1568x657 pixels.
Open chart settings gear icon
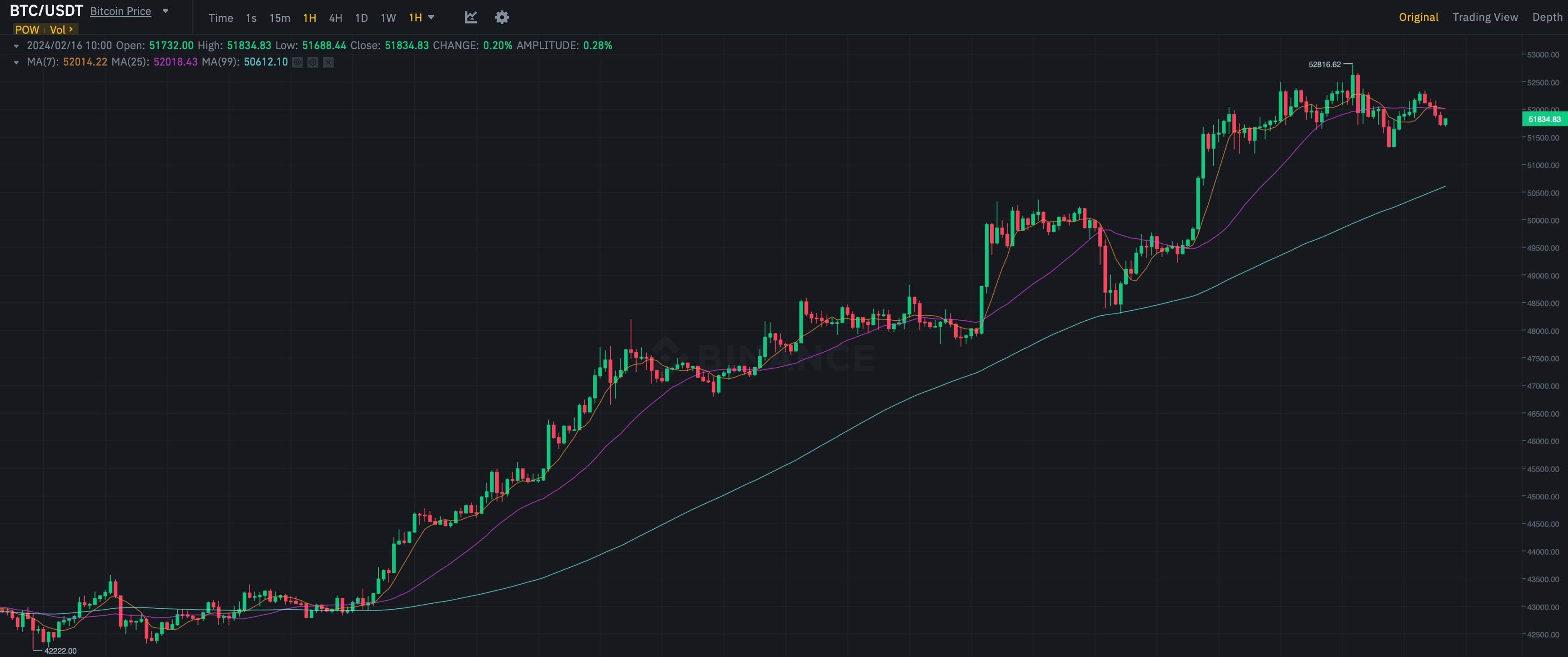click(x=502, y=17)
